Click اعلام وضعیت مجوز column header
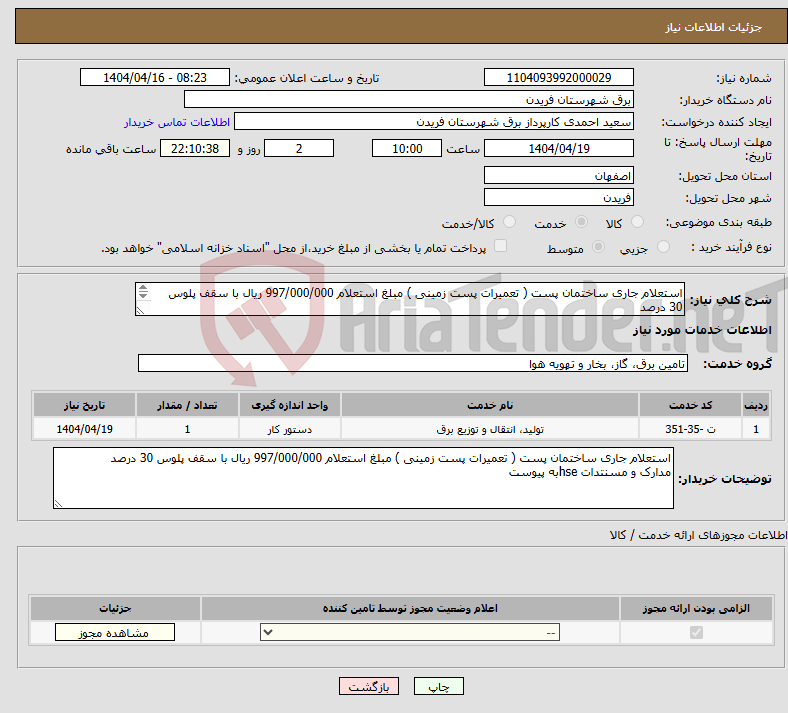This screenshot has width=788, height=713. pos(410,608)
